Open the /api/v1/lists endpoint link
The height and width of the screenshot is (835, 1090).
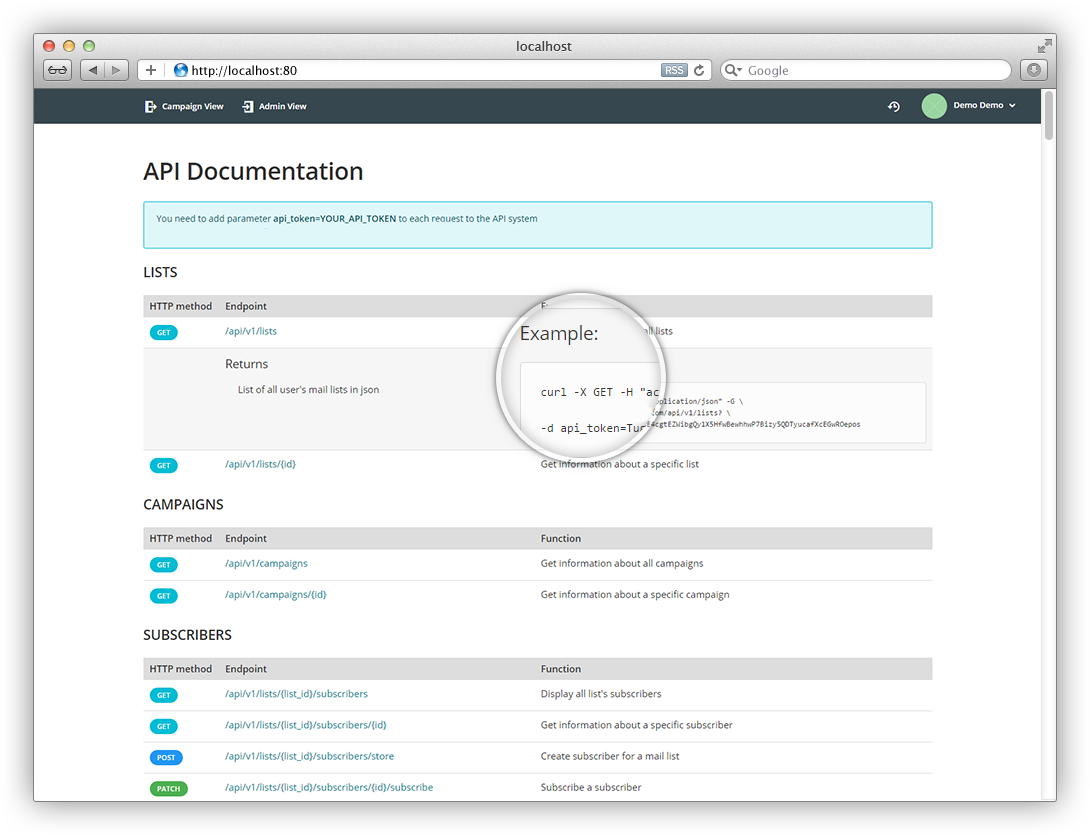[251, 331]
